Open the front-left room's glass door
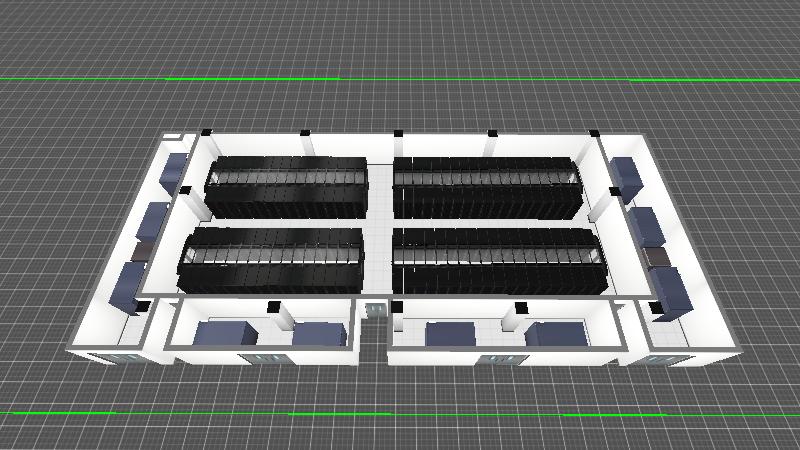Screen dimensions: 800x450 pyautogui.click(x=263, y=358)
